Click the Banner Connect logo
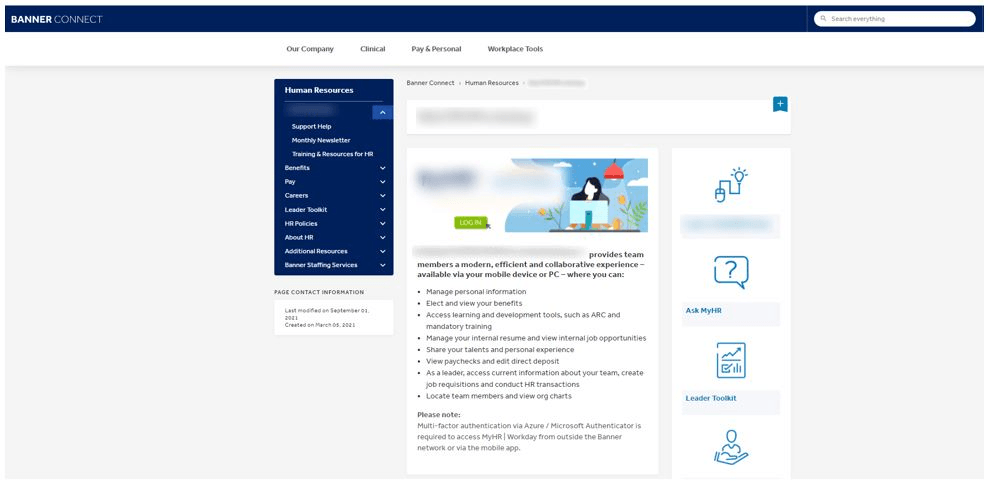 point(56,19)
